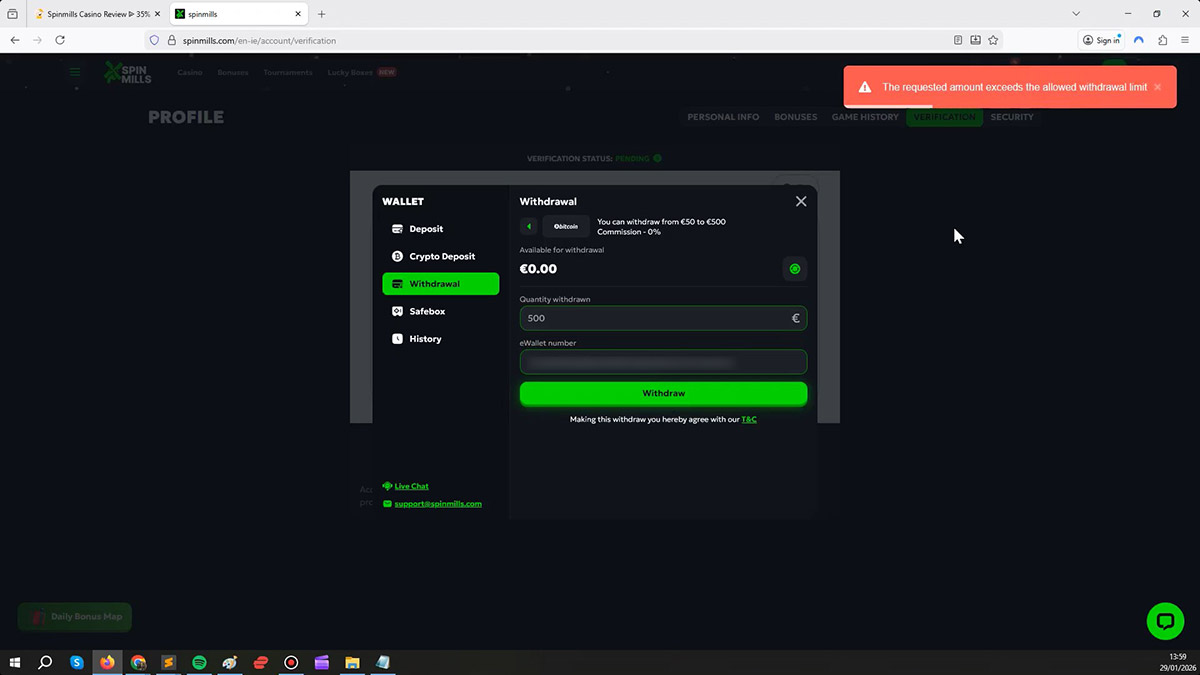Switch to Crypto Deposit in the wallet

click(x=440, y=257)
